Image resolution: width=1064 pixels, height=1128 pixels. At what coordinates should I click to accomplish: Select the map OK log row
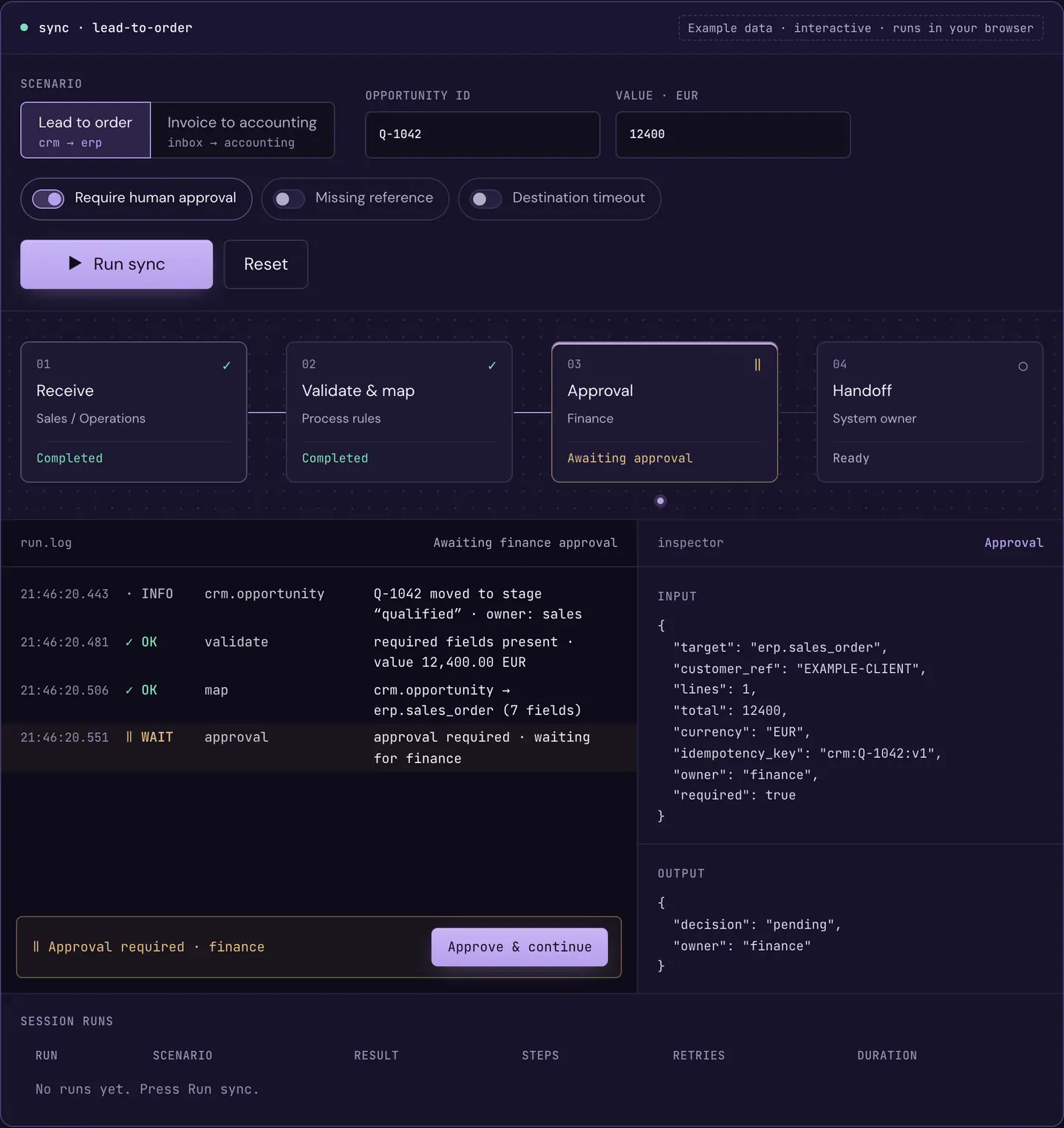pos(318,700)
